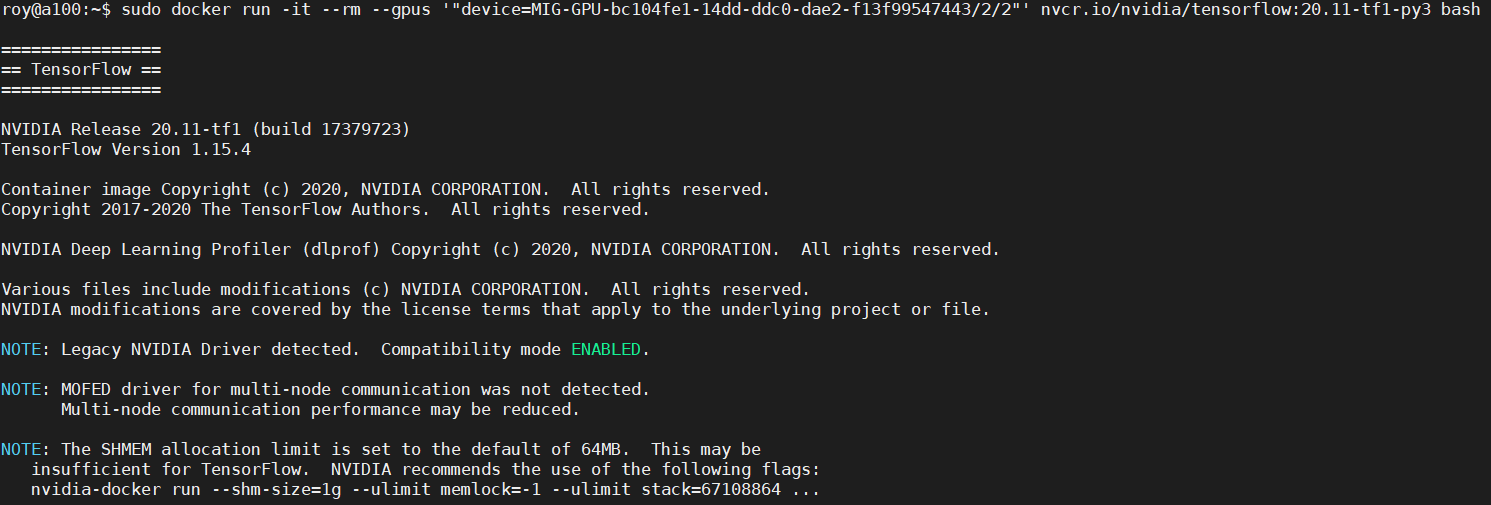Click the 'Various files include modifications' line
The width and height of the screenshot is (1491, 505).
pos(200,290)
